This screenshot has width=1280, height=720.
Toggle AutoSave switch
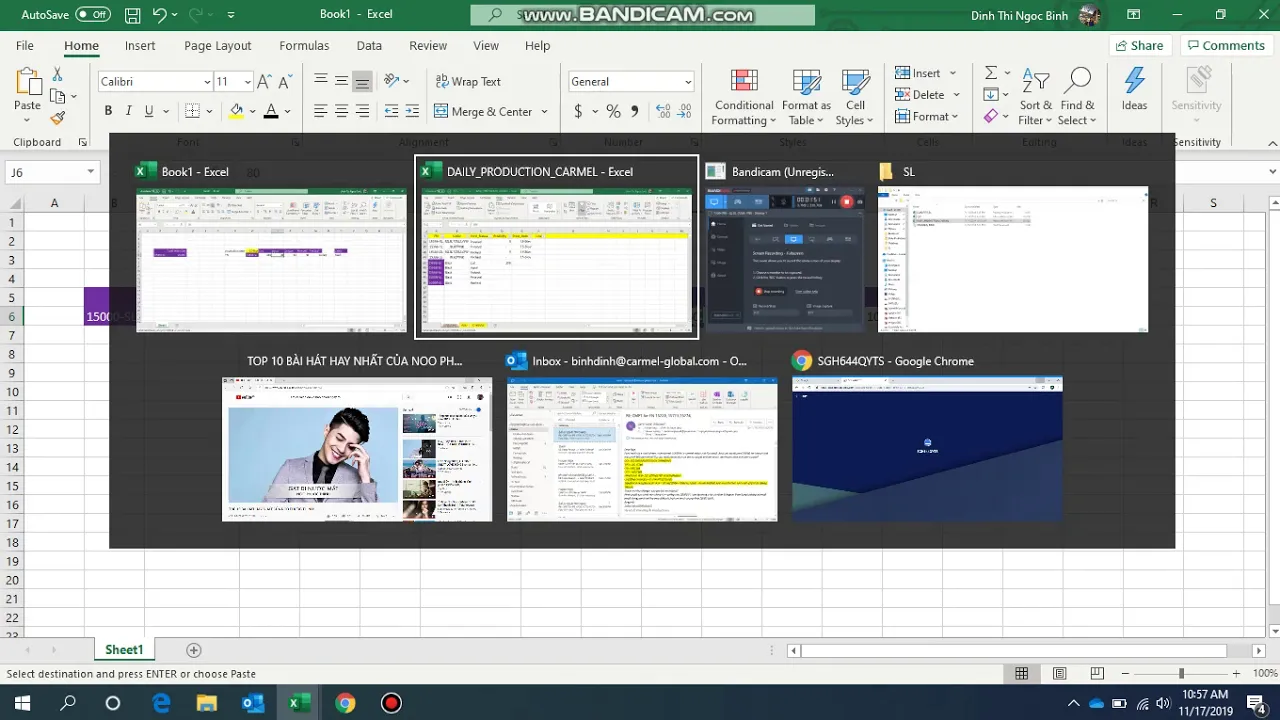click(93, 15)
